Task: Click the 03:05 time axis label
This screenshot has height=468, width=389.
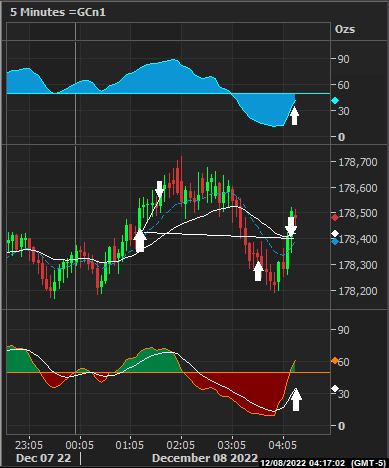Action: (x=232, y=445)
